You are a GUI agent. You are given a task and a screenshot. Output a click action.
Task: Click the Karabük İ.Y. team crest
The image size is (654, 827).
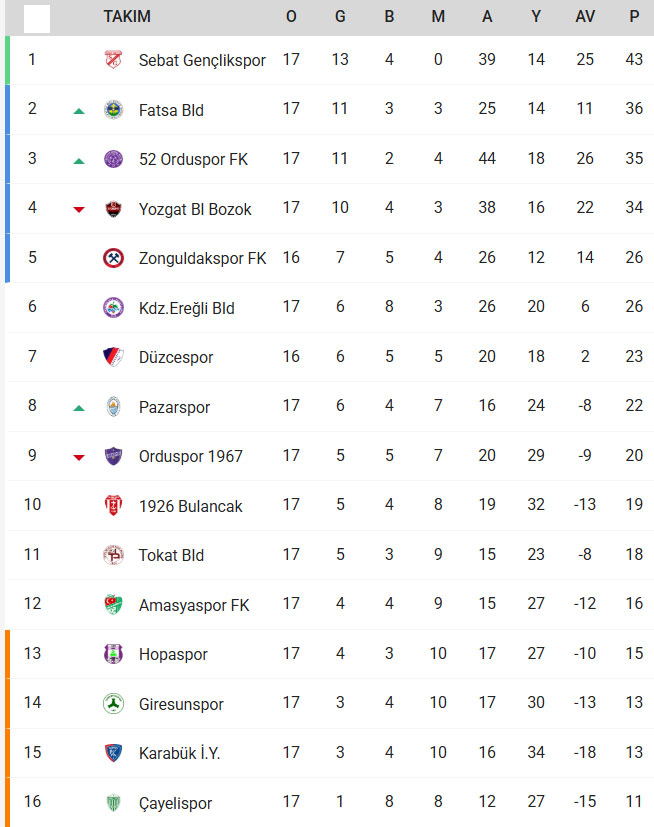[x=113, y=753]
